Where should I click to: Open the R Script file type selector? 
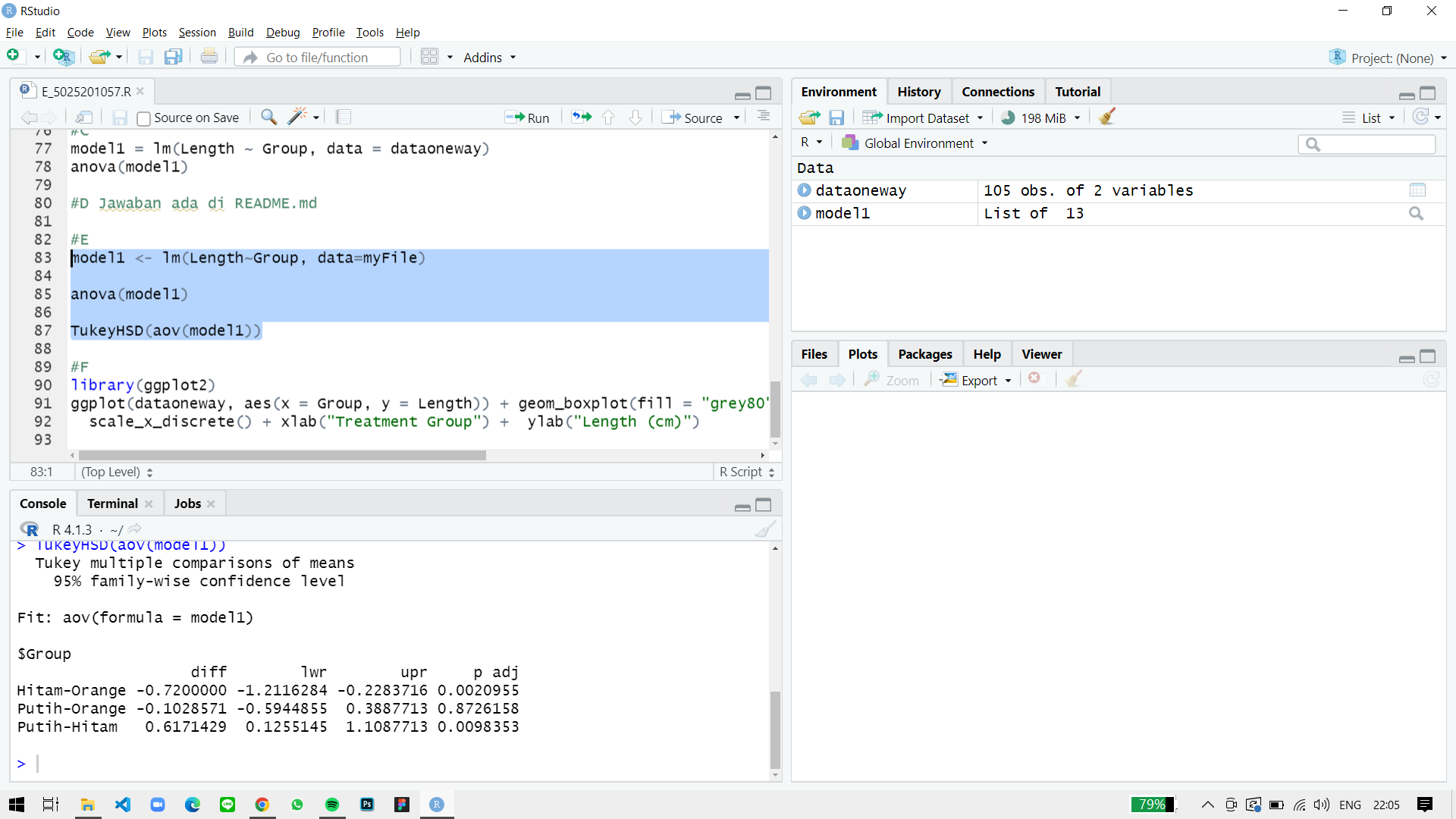(x=746, y=472)
